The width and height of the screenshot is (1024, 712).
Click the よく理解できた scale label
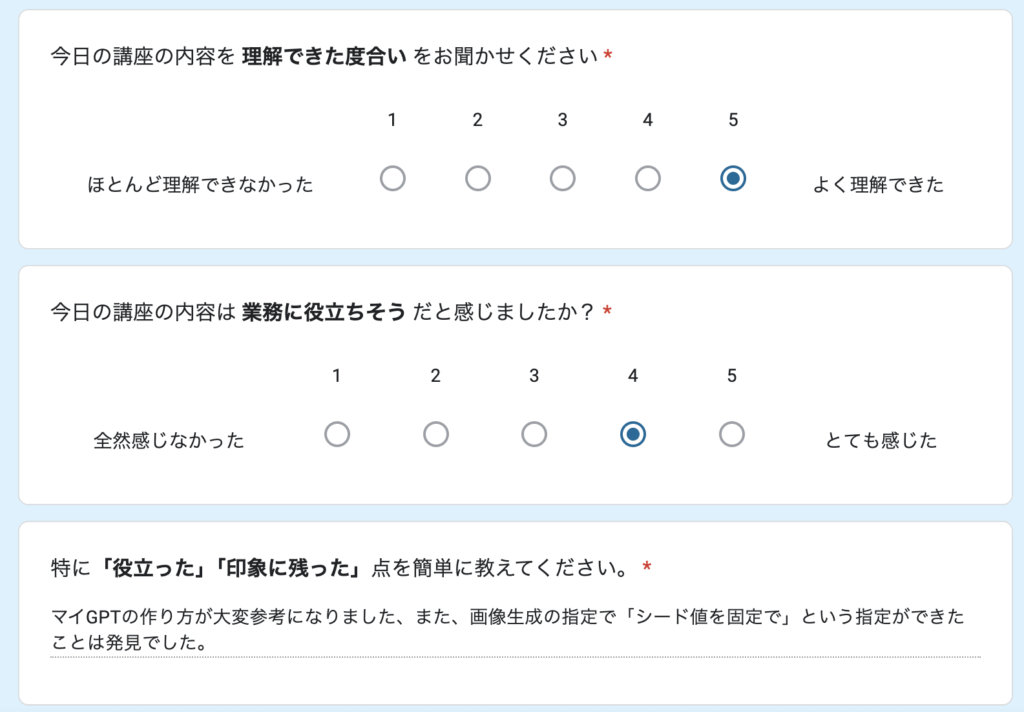coord(878,185)
